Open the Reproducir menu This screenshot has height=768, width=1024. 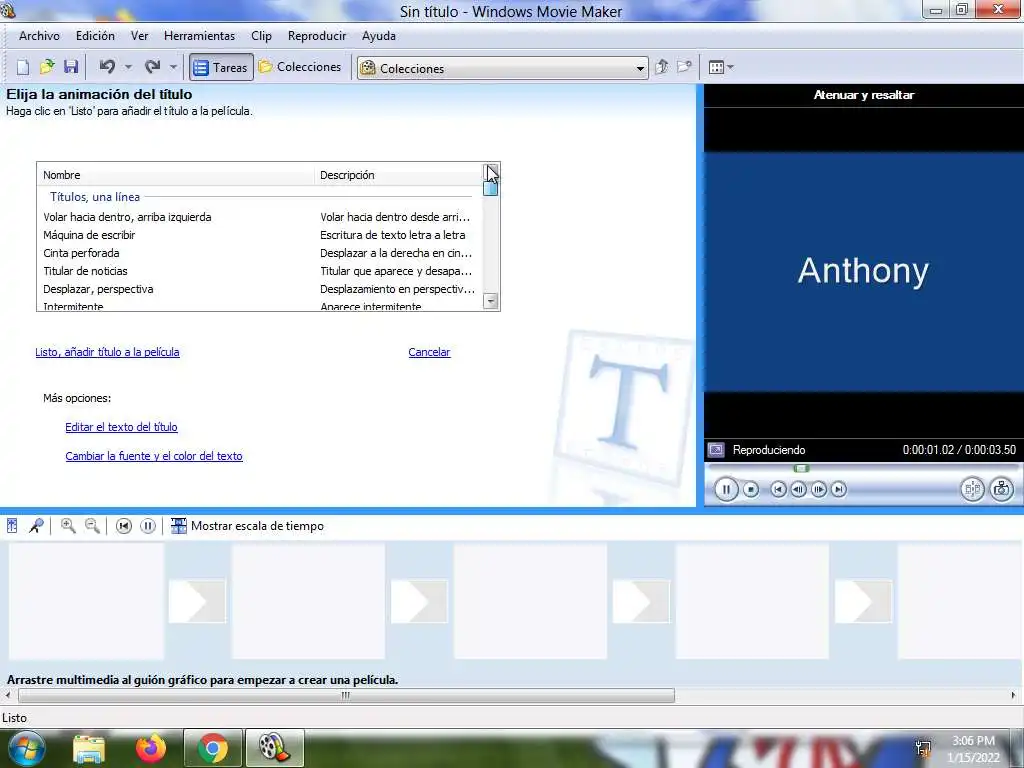point(317,36)
